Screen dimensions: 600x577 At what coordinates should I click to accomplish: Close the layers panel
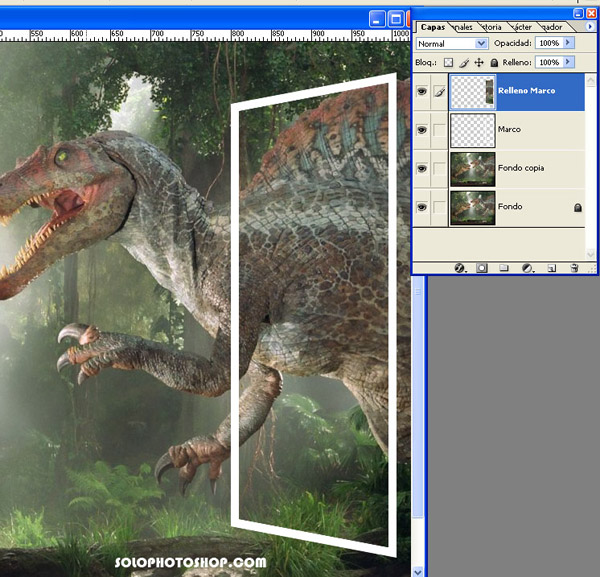(x=591, y=14)
